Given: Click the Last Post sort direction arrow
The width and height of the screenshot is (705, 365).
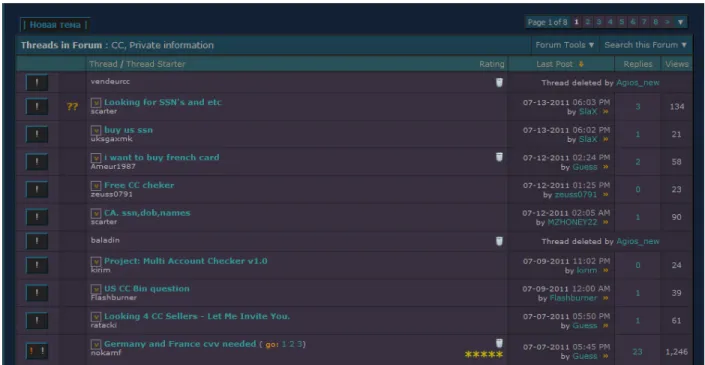Looking at the screenshot, I should 581,64.
